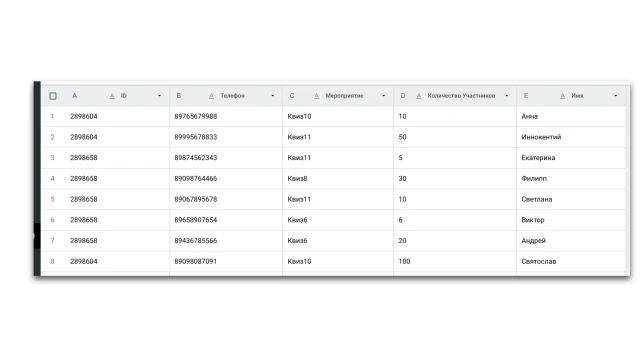Click phone cell 89874562343
640x360 pixels.
pos(226,158)
